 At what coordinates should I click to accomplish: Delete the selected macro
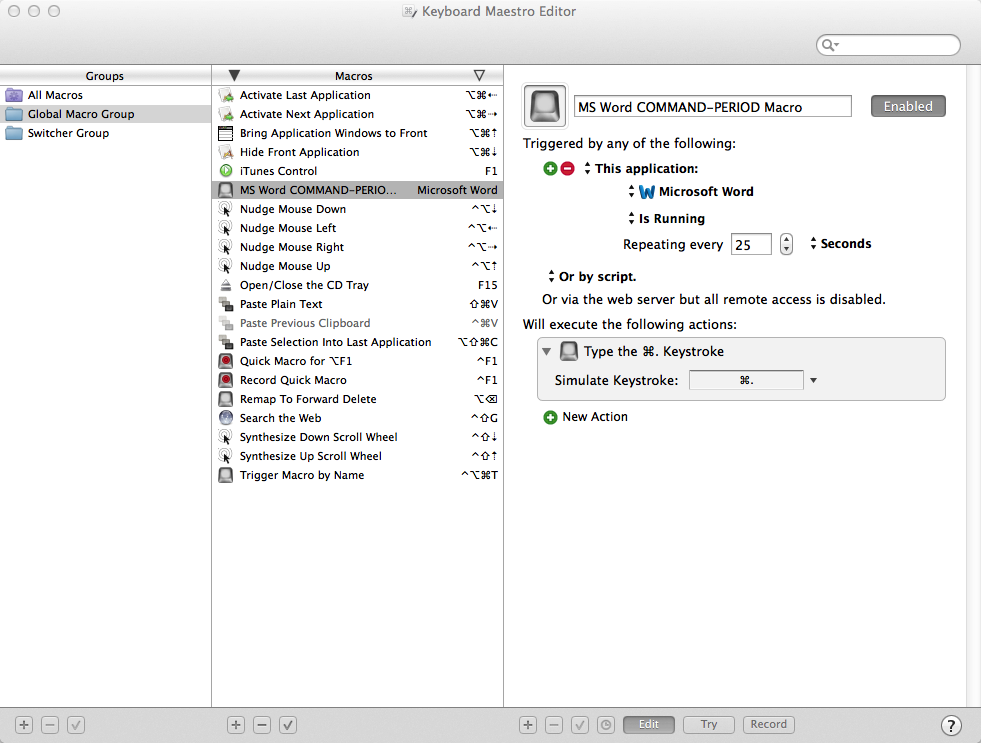tap(262, 725)
